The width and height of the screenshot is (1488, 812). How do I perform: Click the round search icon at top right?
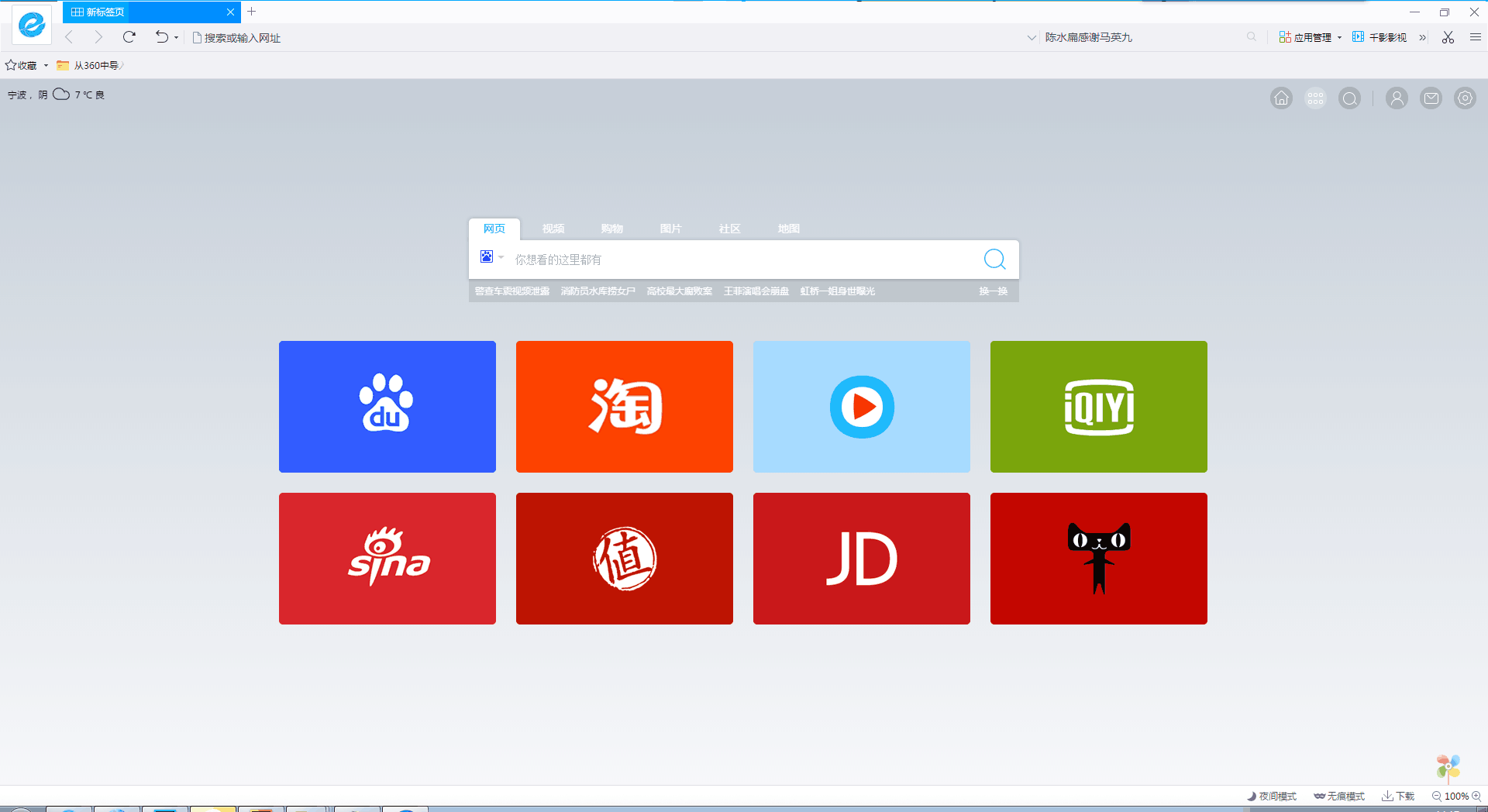(1349, 98)
